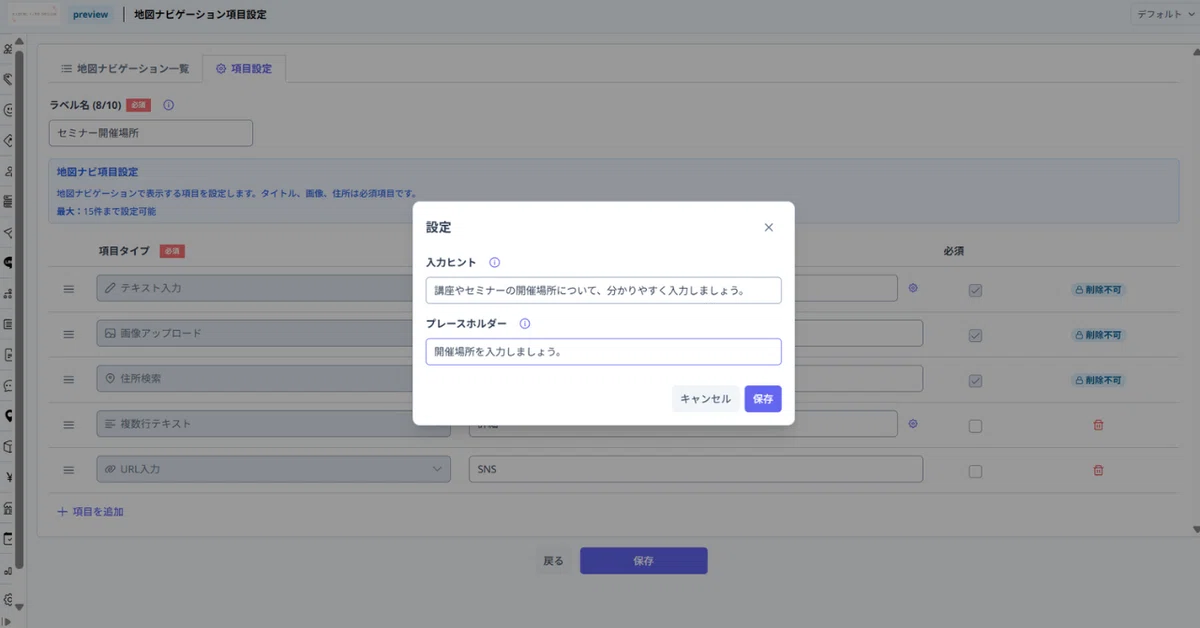Edit the ラベル名 field containing セミナー開催場所
The image size is (1200, 628).
pos(151,133)
